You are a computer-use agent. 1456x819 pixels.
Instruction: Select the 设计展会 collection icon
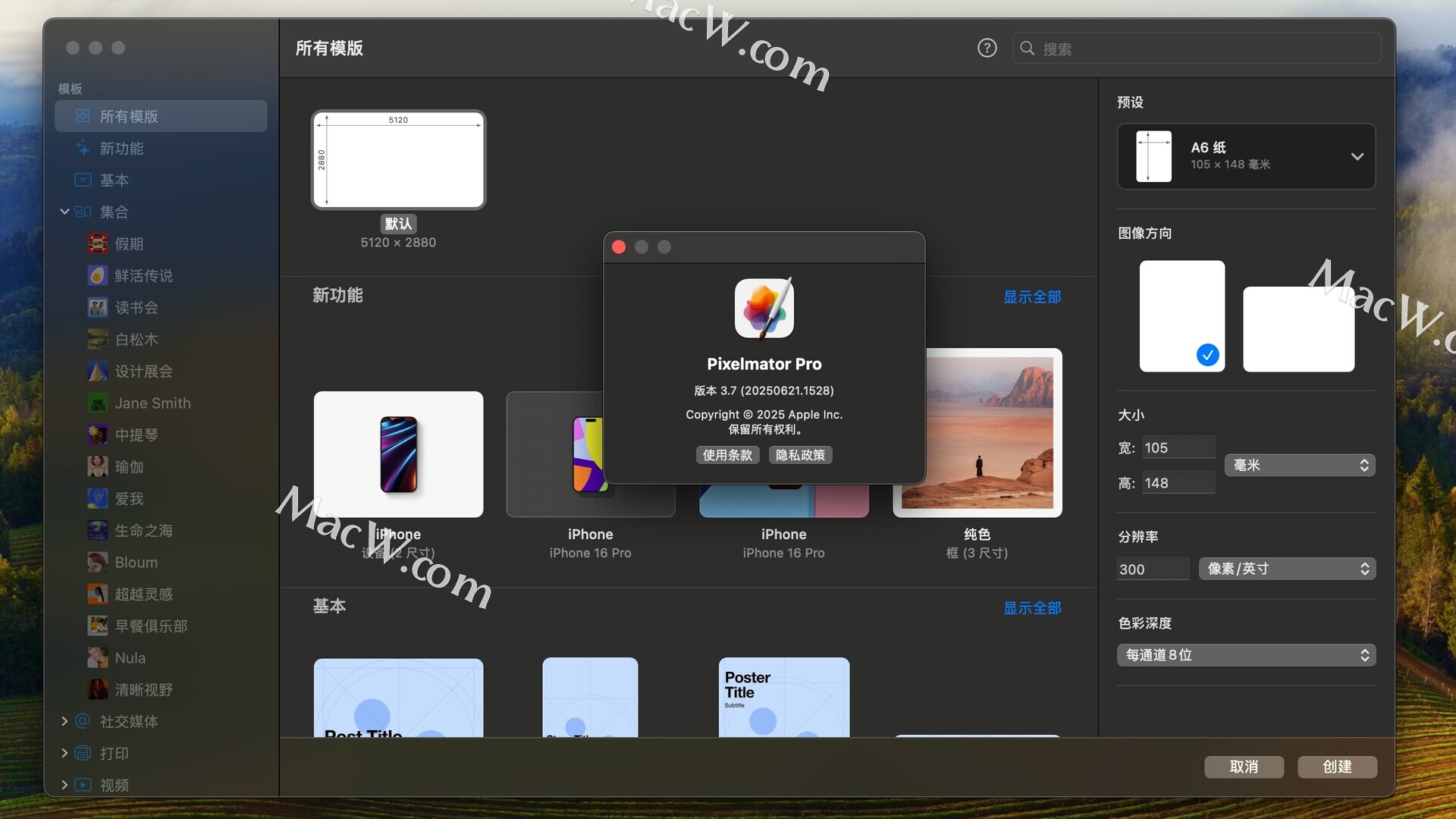98,371
